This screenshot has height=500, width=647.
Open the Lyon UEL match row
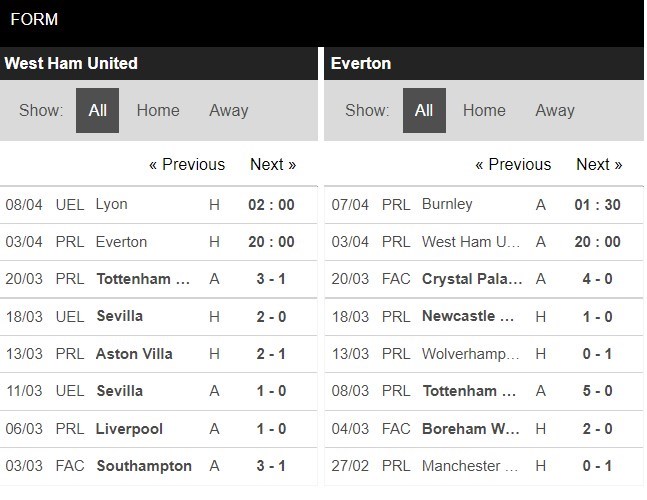tap(159, 205)
